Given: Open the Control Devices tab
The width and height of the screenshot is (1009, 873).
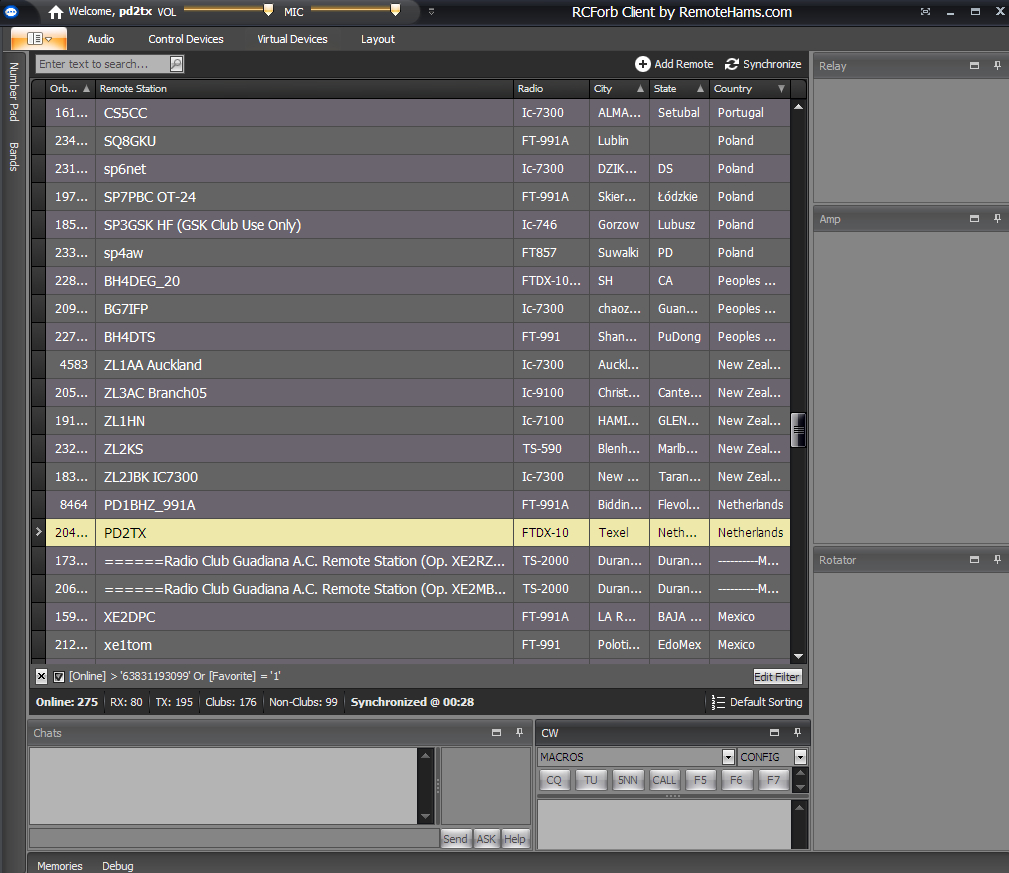Looking at the screenshot, I should pos(186,39).
